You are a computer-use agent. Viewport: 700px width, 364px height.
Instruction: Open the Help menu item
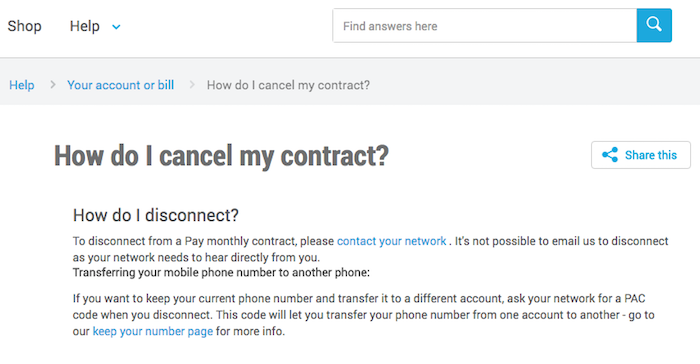[x=84, y=26]
